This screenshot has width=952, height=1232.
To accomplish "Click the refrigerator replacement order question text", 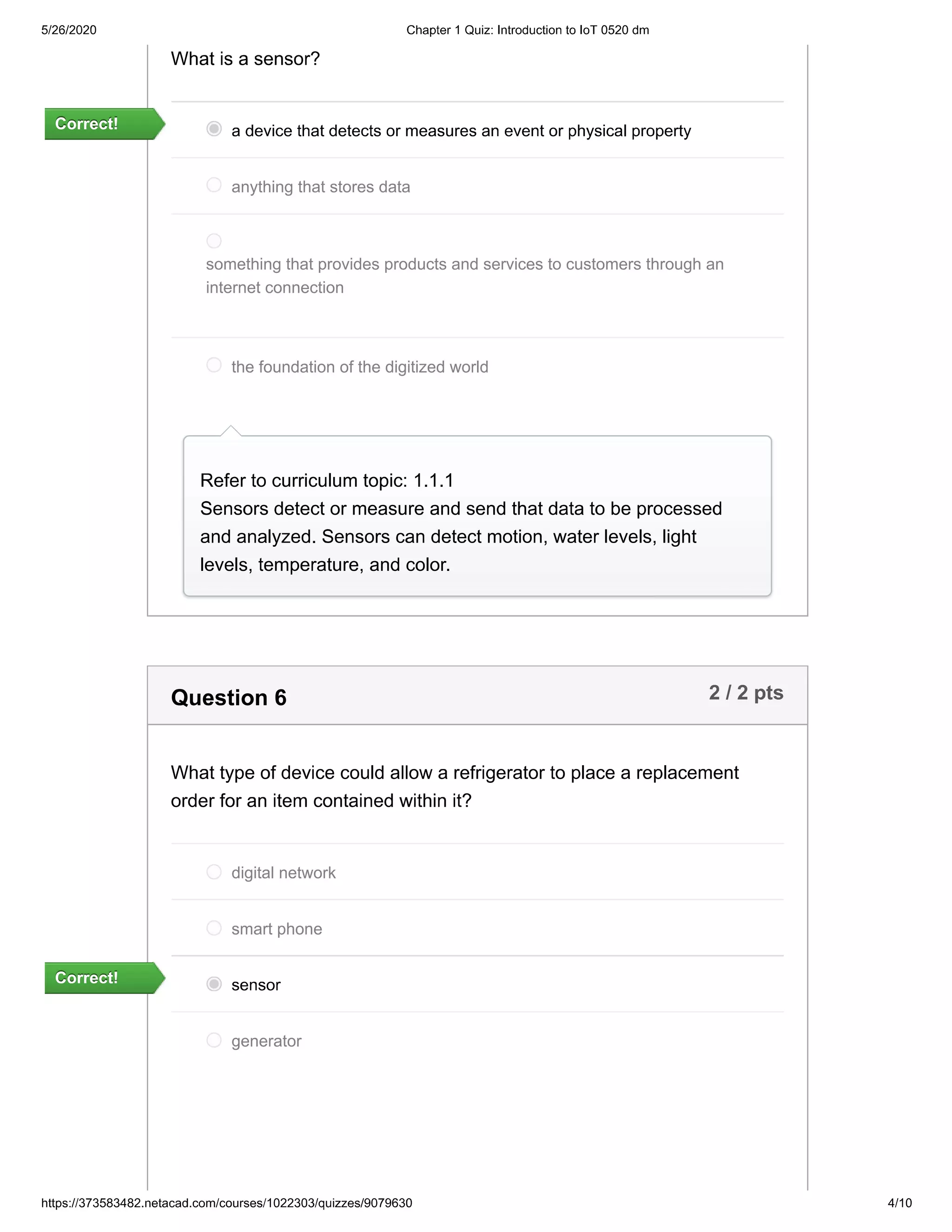I will [x=454, y=786].
